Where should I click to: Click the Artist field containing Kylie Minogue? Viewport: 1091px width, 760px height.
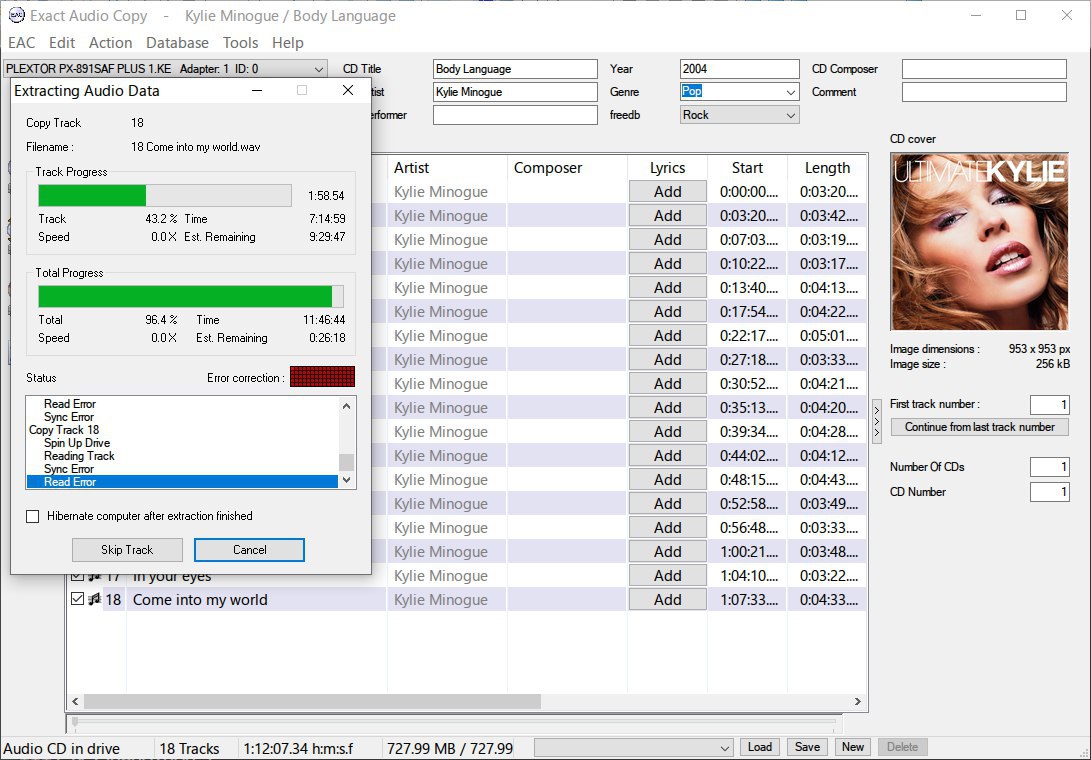click(x=515, y=92)
